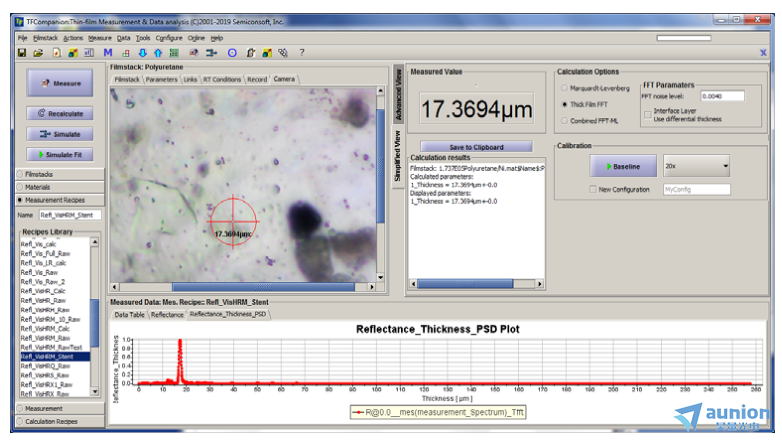Click the colored filmstack toolbar icon after new document
The image size is (782, 442).
coord(73,52)
